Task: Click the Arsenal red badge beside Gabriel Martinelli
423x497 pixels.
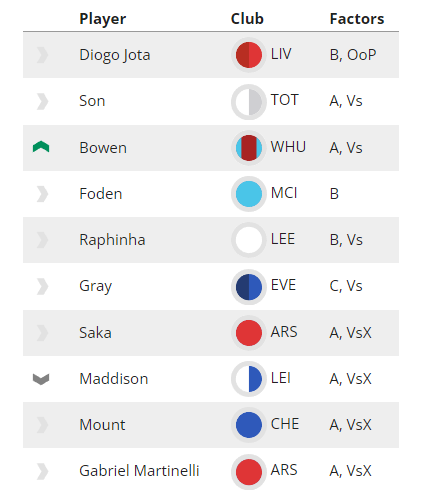Action: 249,471
